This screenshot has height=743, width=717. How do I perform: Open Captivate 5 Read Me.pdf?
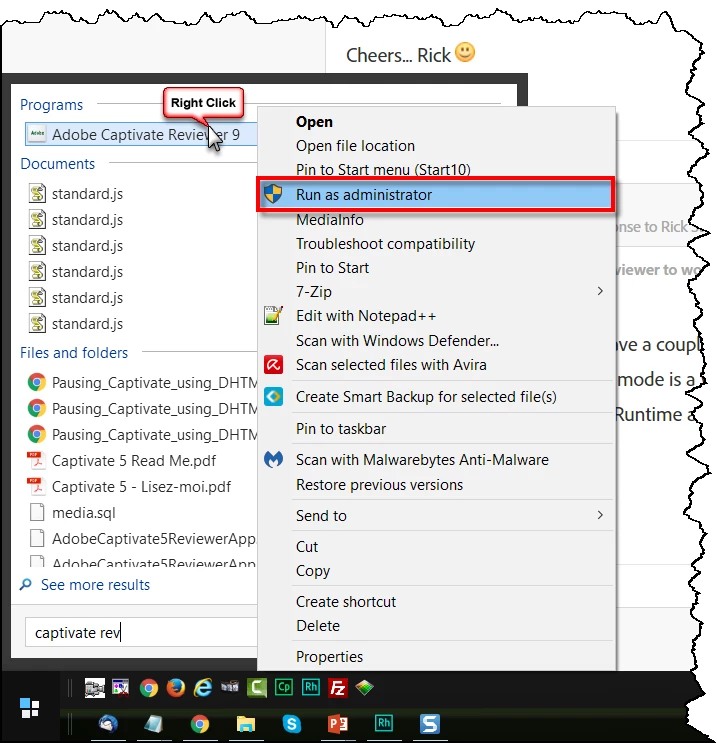click(x=122, y=461)
